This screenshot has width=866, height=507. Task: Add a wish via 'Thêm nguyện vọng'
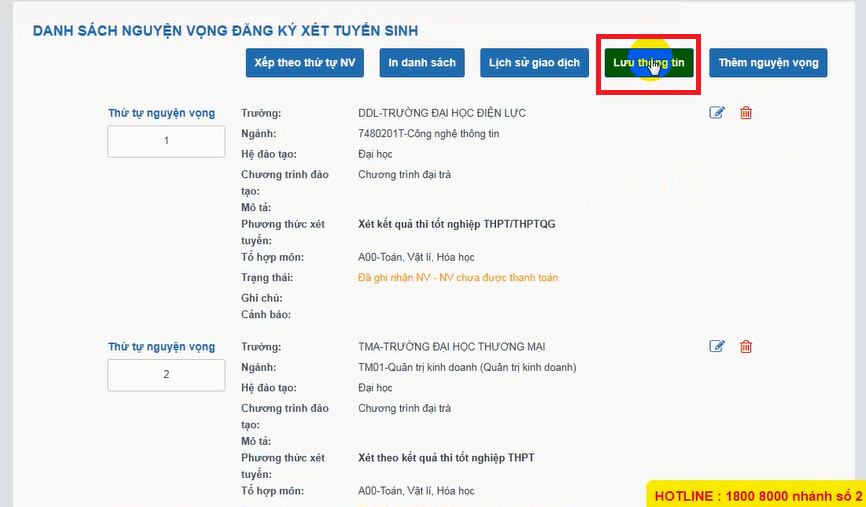click(767, 63)
